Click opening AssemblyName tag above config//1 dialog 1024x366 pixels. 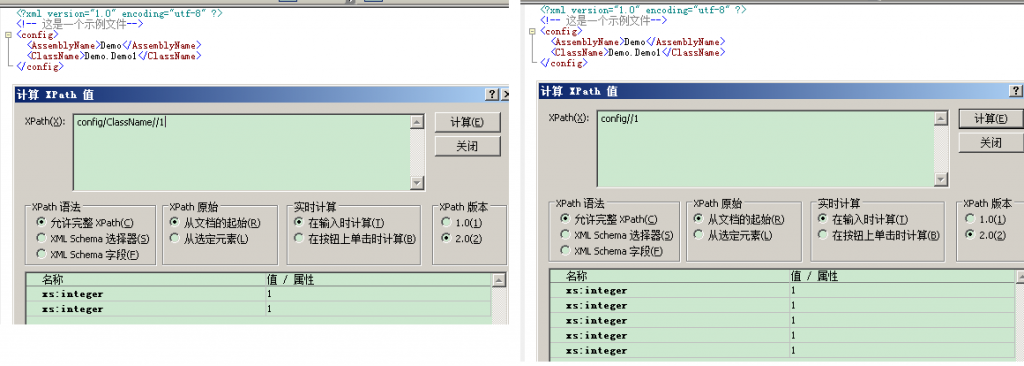click(587, 42)
